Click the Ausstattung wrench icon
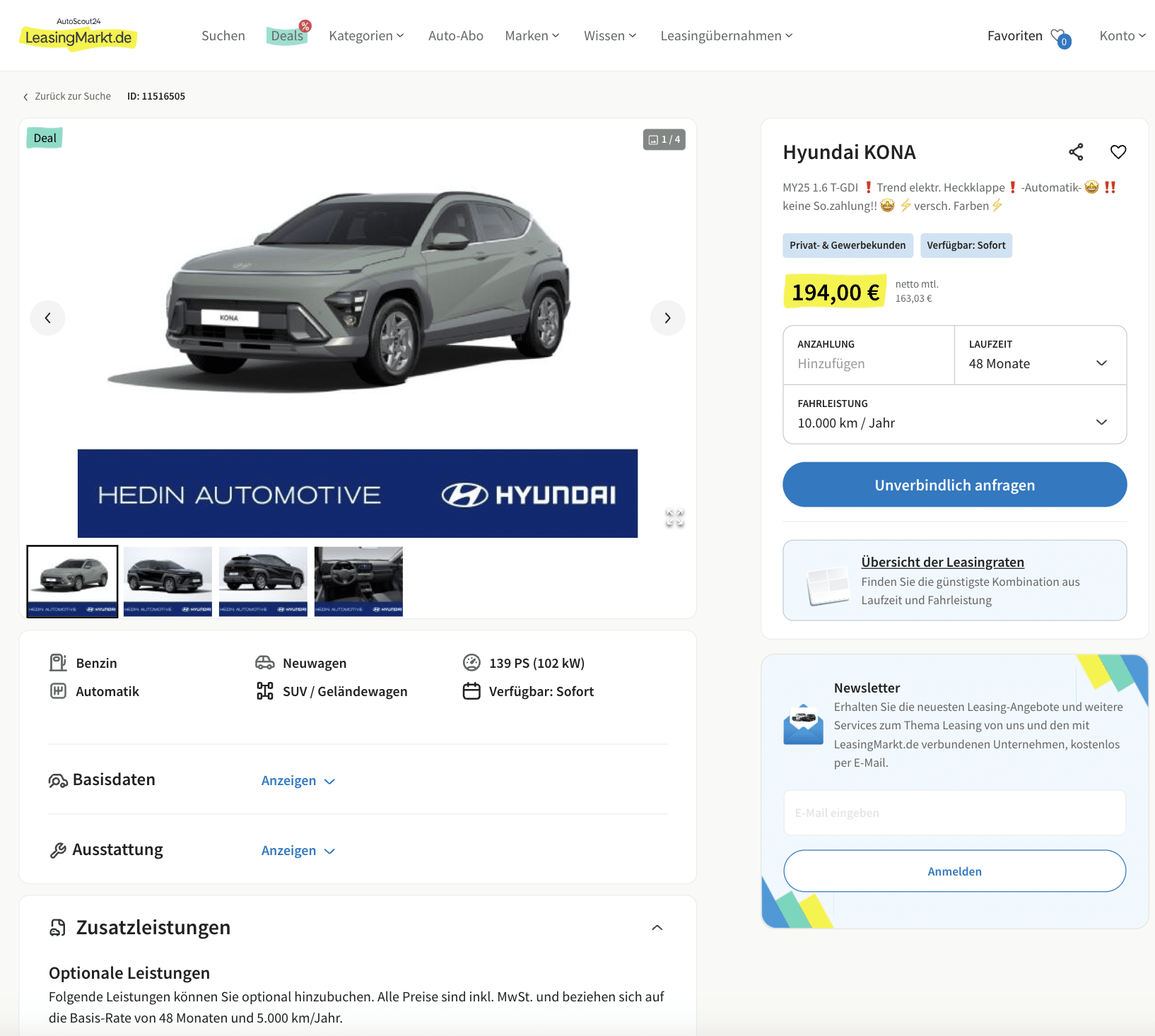The height and width of the screenshot is (1036, 1155). [58, 850]
